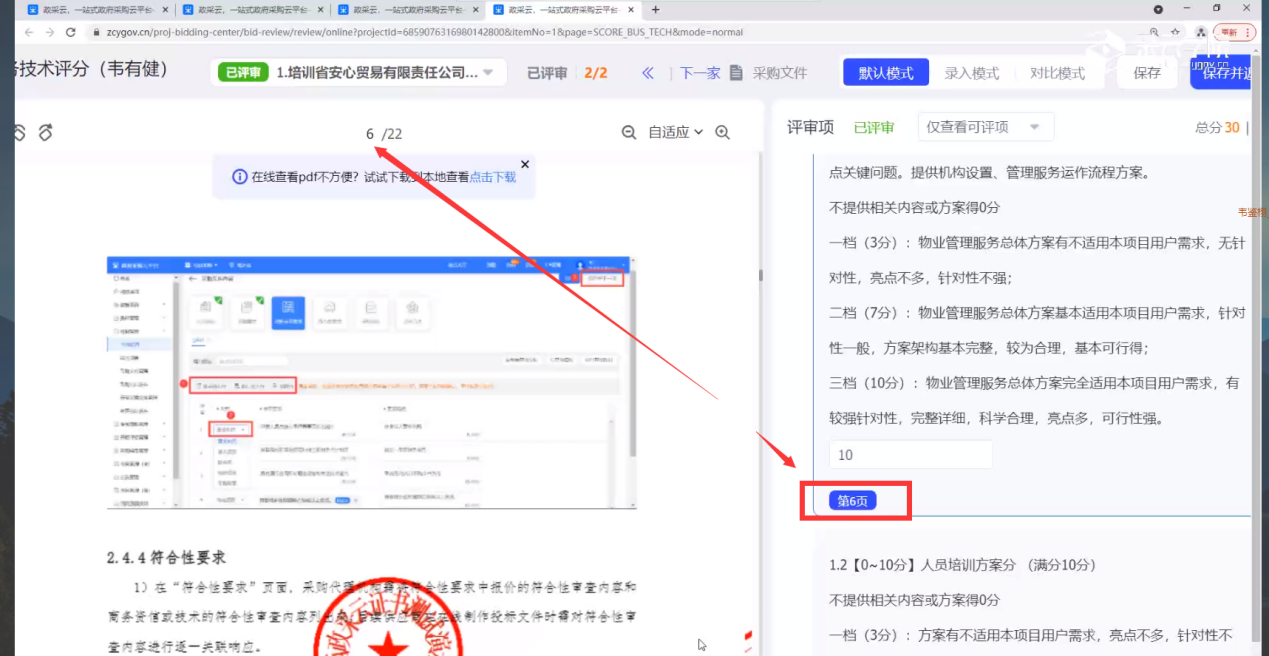The image size is (1269, 656).
Task: Expand the 自适应 zoom level dropdown
Action: tap(676, 132)
